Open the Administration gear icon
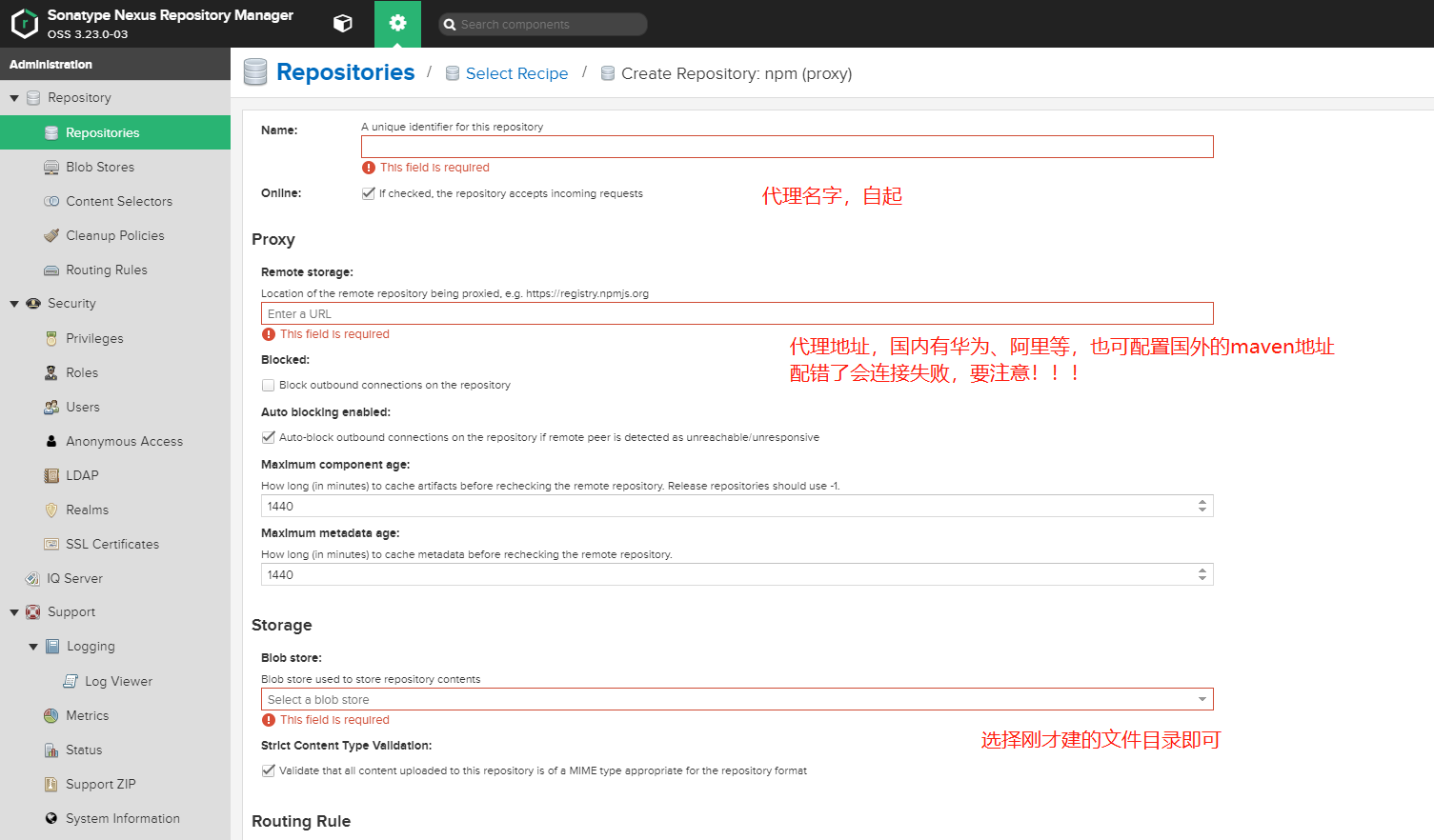Screen dimensions: 1434x840 click(x=397, y=24)
